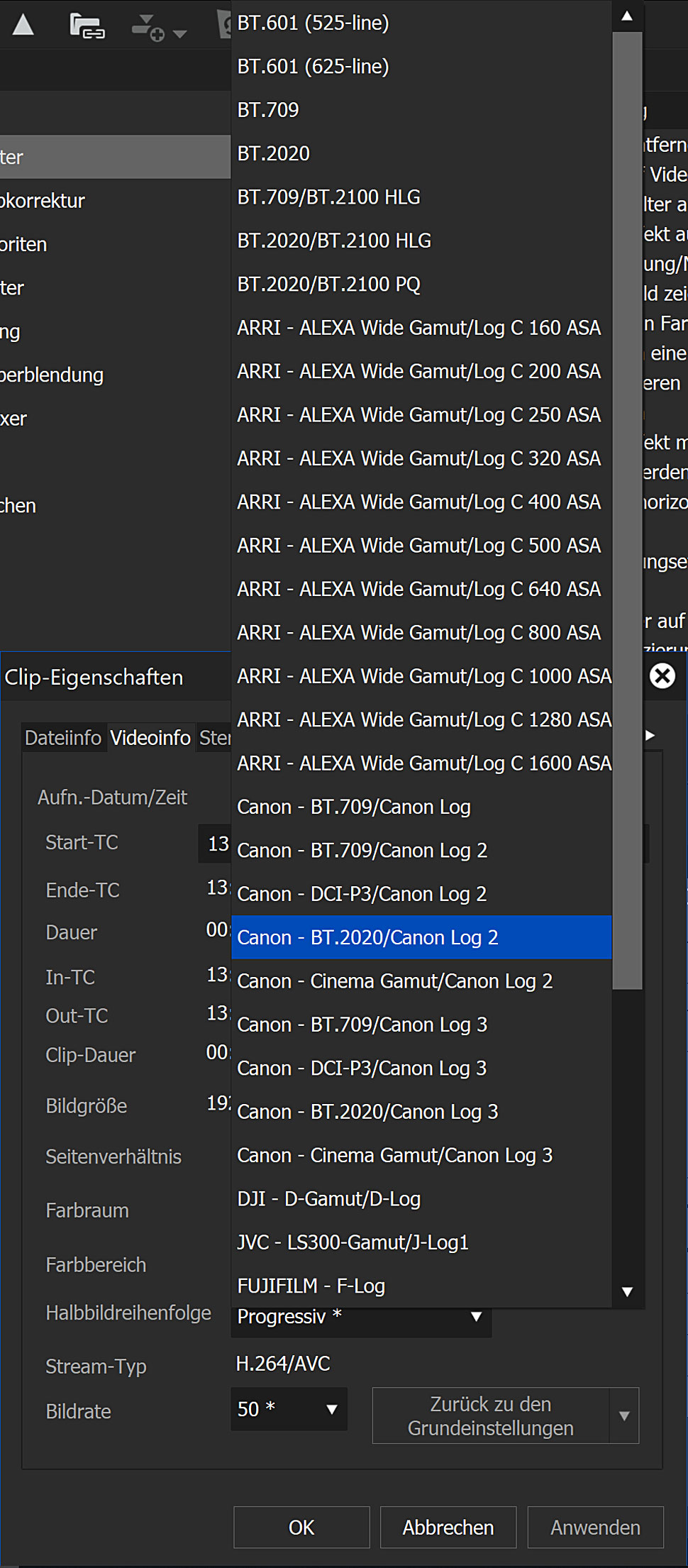Image resolution: width=688 pixels, height=1568 pixels.
Task: Click the Dauer label
Action: tap(71, 933)
